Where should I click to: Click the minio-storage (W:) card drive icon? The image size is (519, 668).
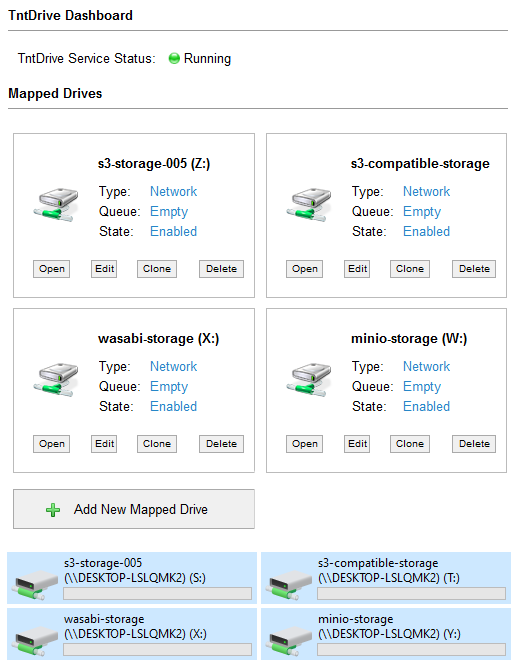pyautogui.click(x=309, y=380)
